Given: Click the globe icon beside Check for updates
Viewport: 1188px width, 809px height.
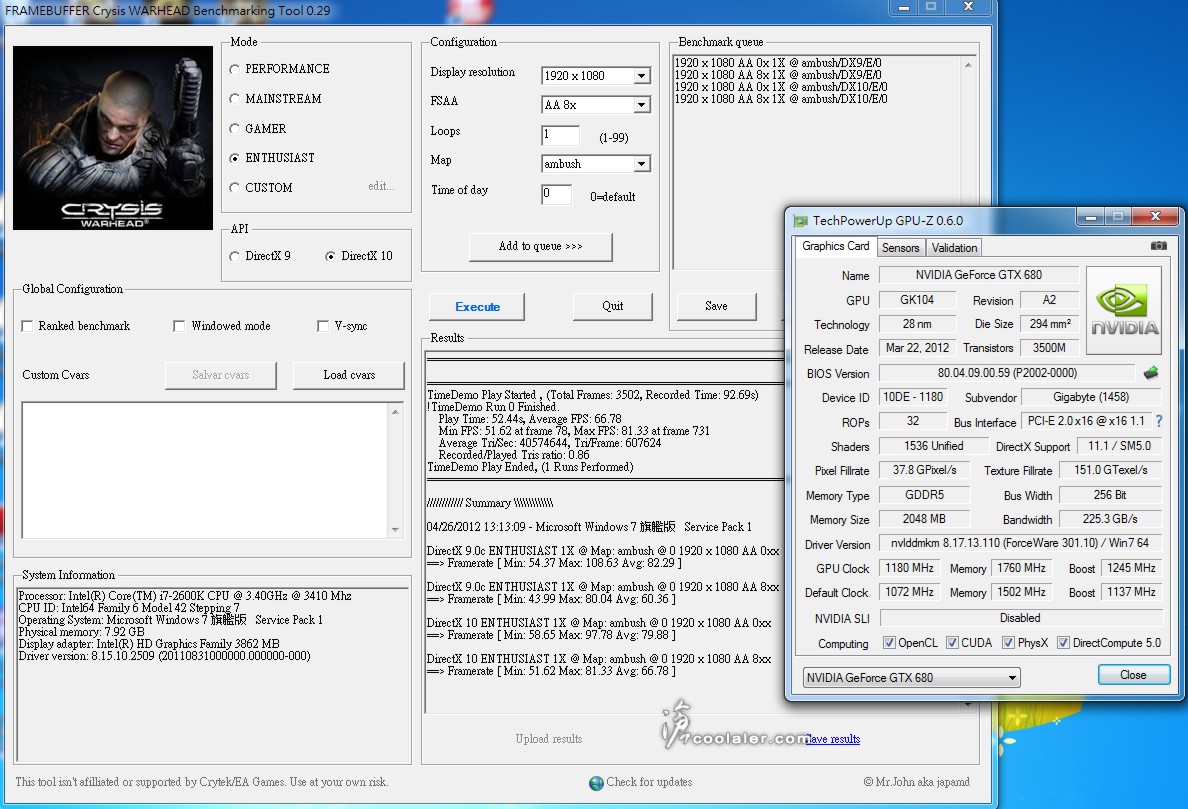Looking at the screenshot, I should tap(596, 782).
